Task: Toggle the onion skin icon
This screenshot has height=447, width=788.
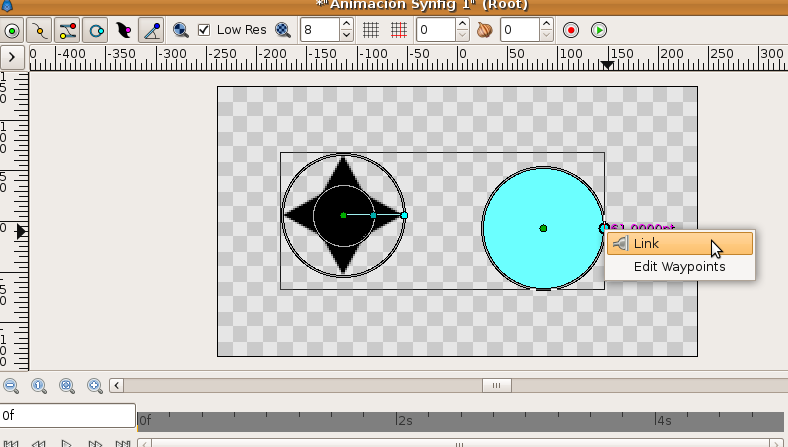Action: click(x=484, y=30)
